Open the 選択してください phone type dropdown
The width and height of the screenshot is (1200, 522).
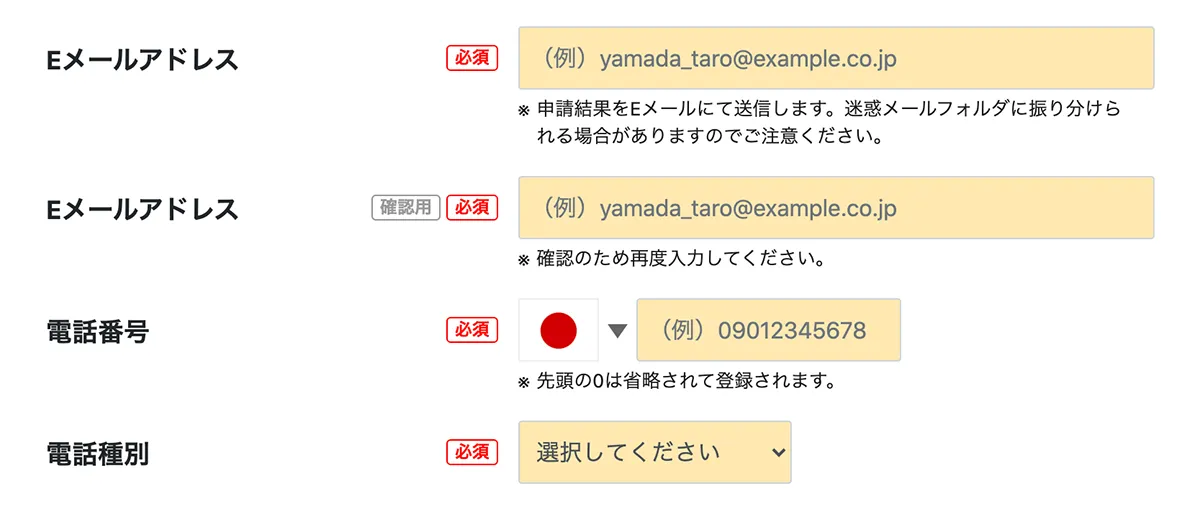coord(655,452)
